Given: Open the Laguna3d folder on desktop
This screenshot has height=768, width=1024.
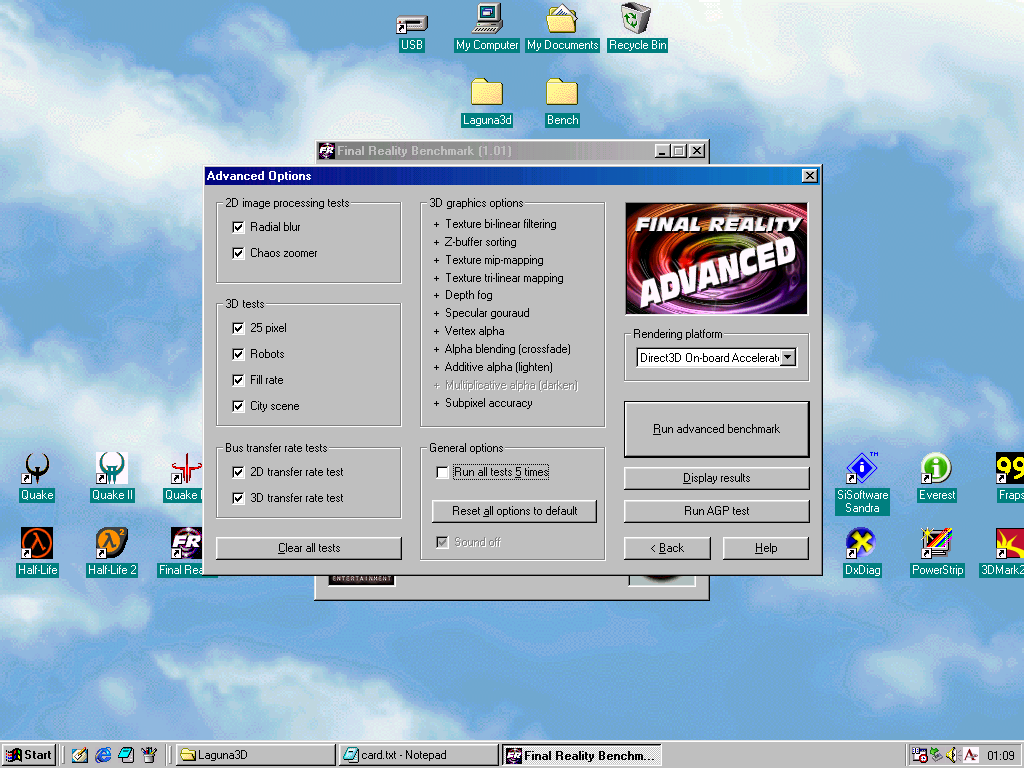Looking at the screenshot, I should coord(487,94).
